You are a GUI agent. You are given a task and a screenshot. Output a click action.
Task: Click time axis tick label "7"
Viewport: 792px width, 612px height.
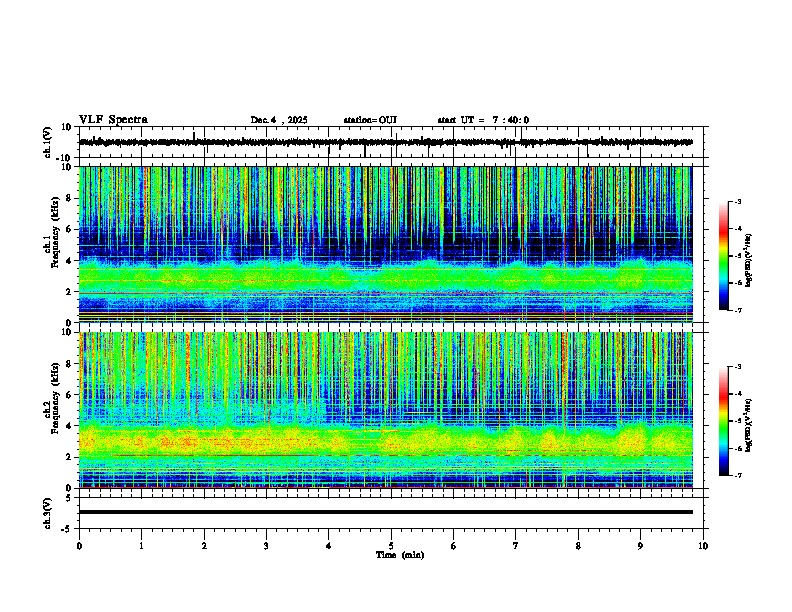[516, 546]
